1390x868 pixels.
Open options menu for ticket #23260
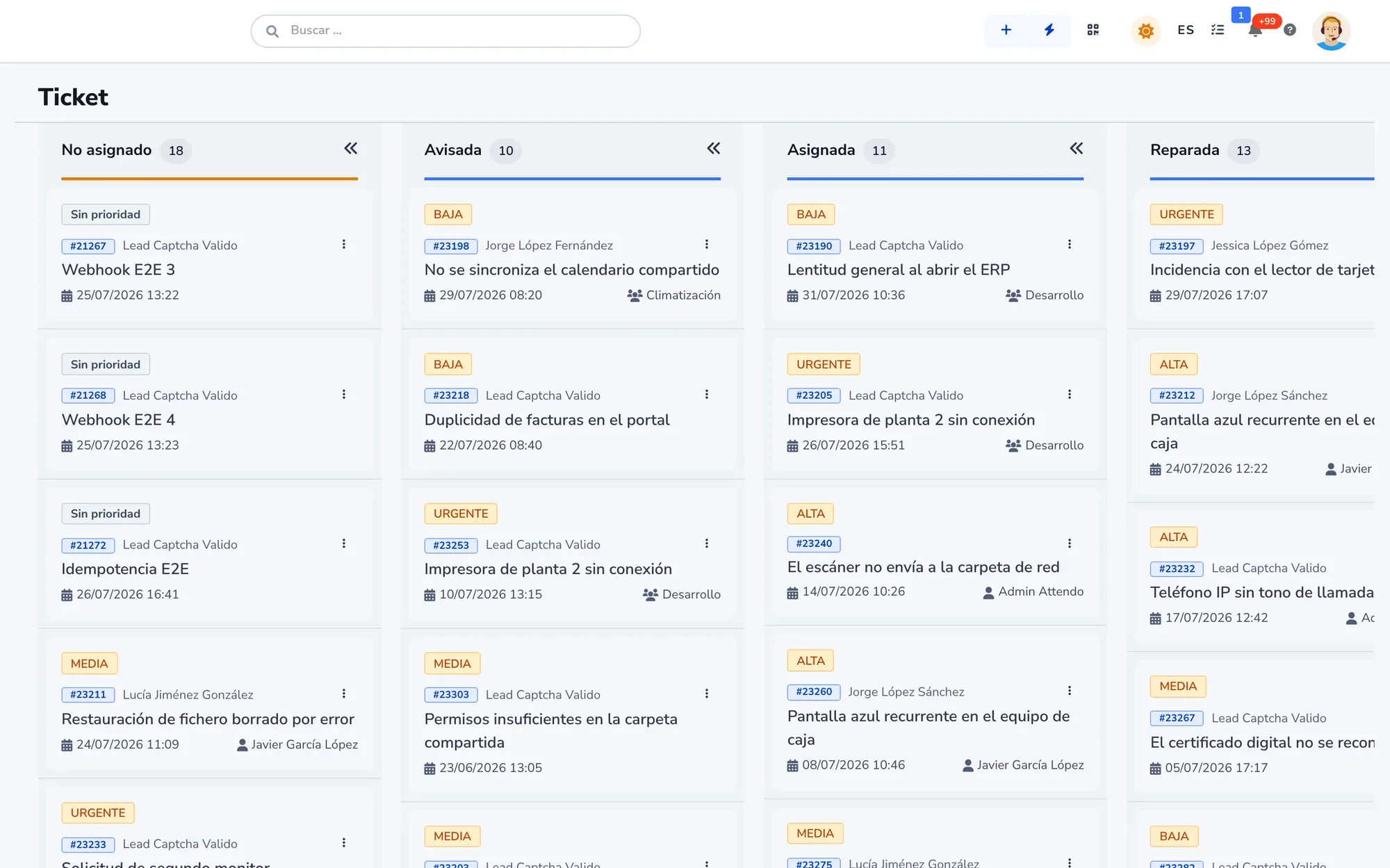coord(1070,691)
